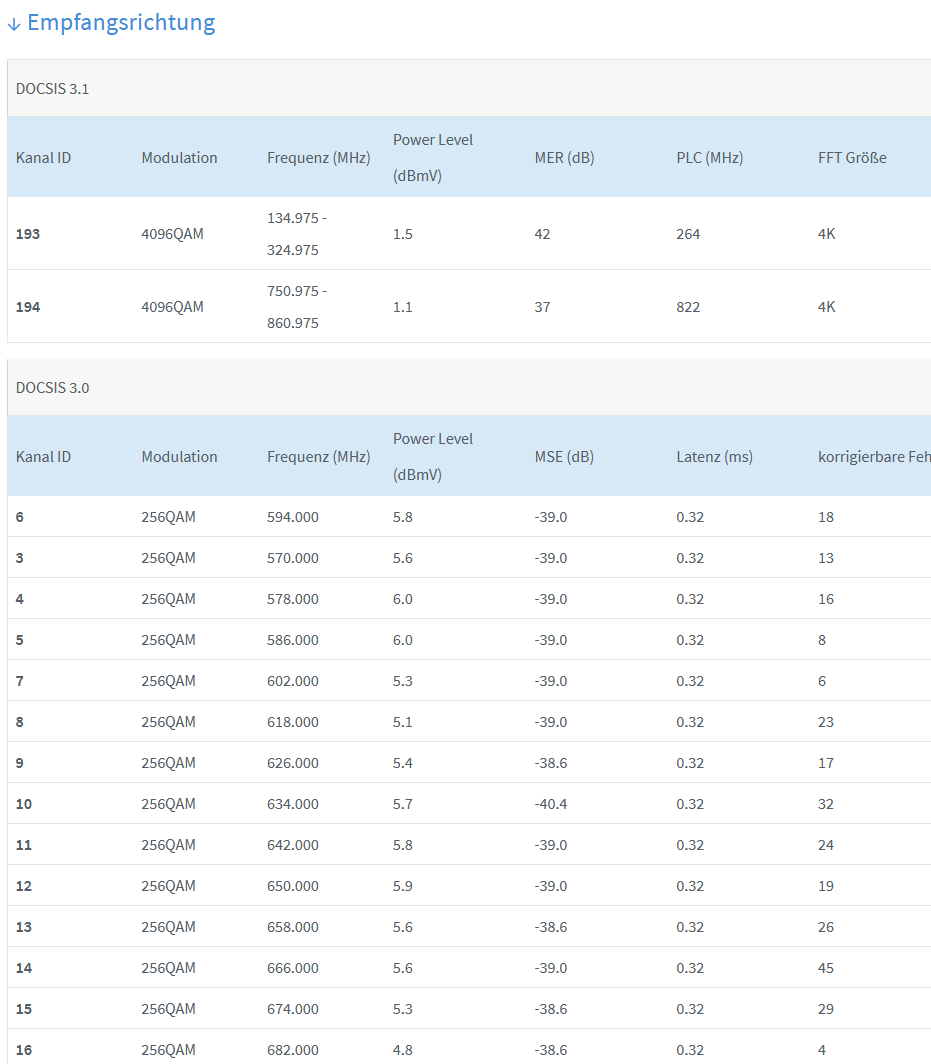Select frequency 666.000 cell
This screenshot has height=1064, width=931.
tap(292, 968)
